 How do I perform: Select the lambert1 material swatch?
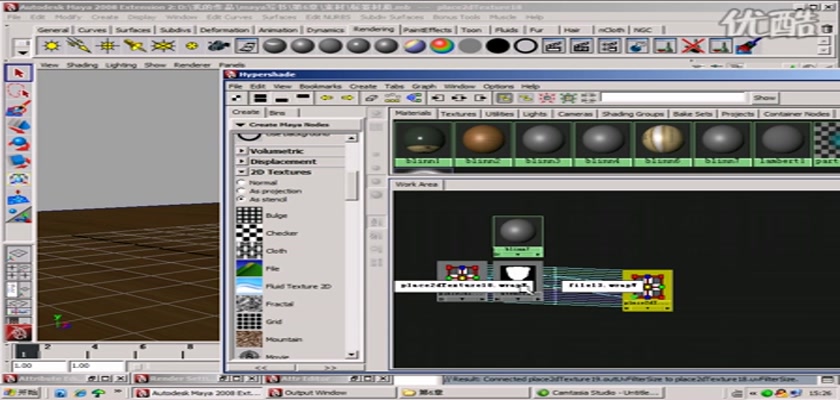(782, 143)
